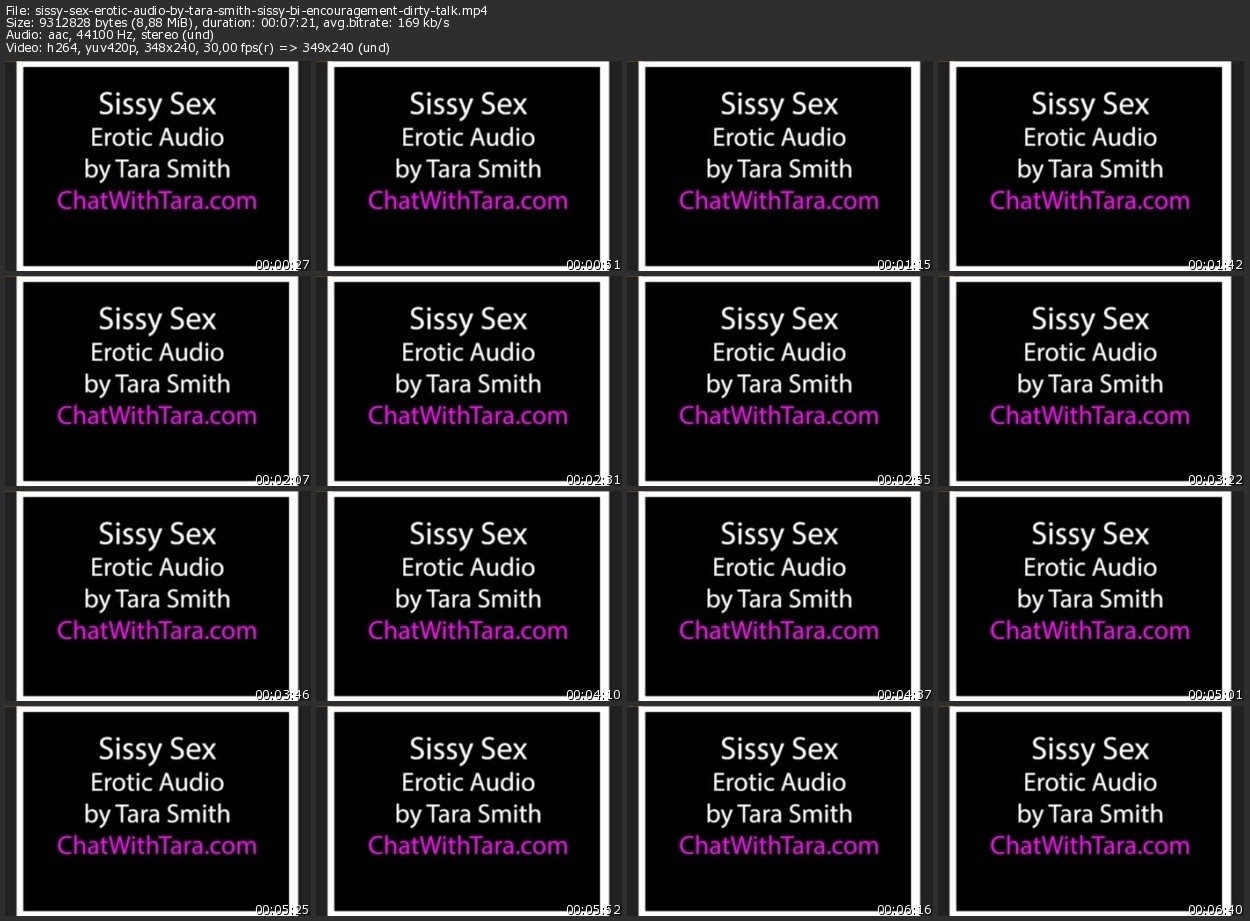Image resolution: width=1250 pixels, height=921 pixels.
Task: Select the thumbnail at 00:04:10
Action: click(x=468, y=596)
